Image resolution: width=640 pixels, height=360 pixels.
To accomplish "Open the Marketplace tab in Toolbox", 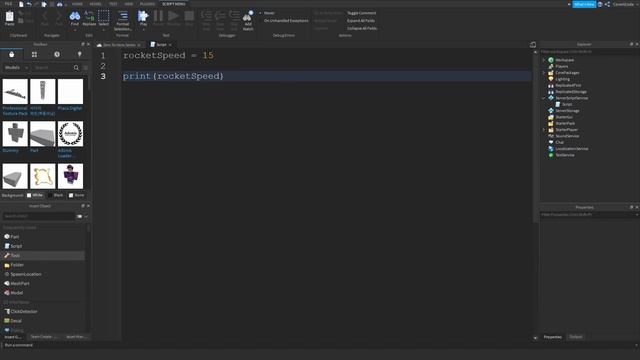I will (x=11, y=54).
